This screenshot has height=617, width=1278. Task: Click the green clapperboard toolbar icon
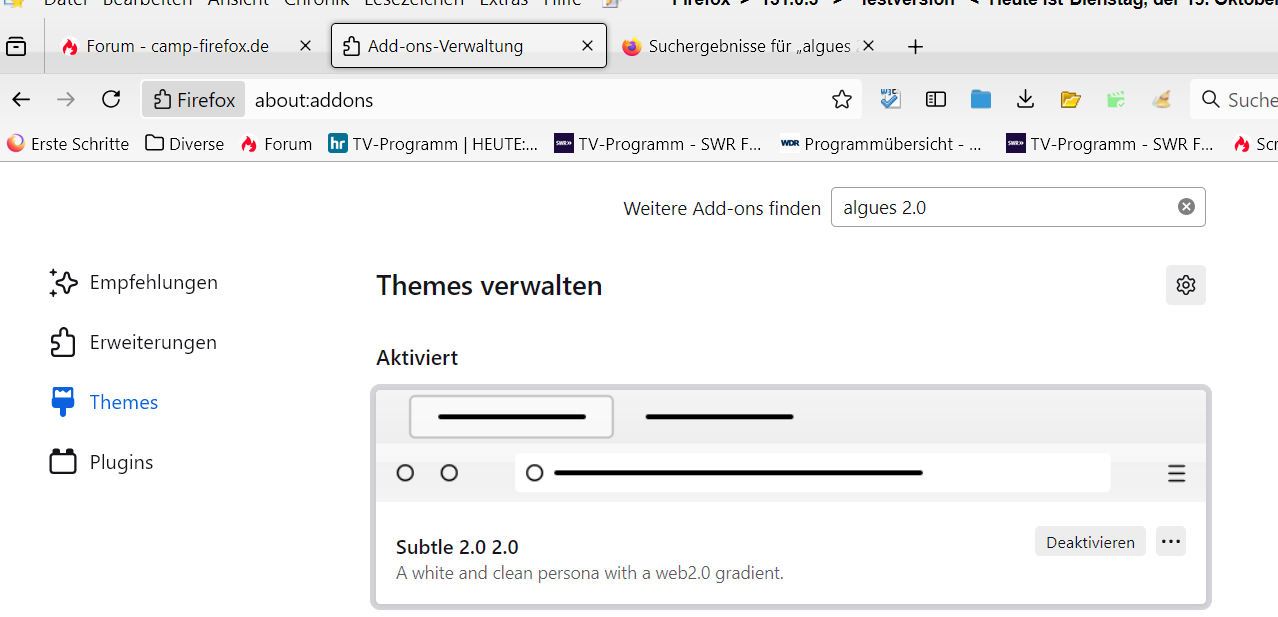coord(1116,99)
